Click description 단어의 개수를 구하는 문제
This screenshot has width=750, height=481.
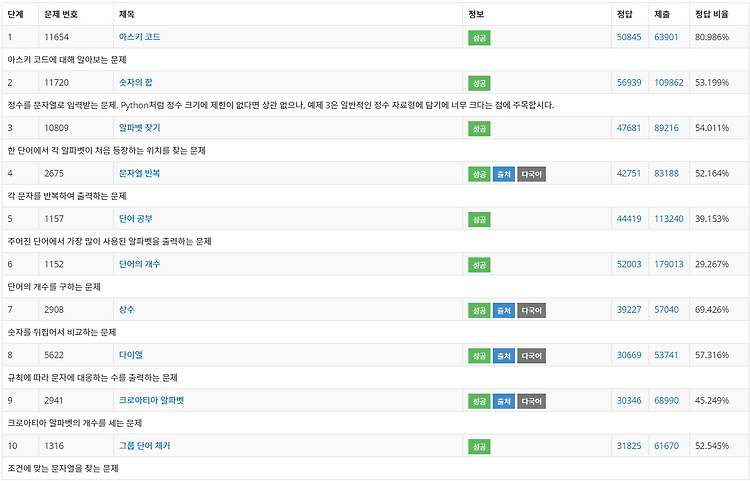(54, 287)
